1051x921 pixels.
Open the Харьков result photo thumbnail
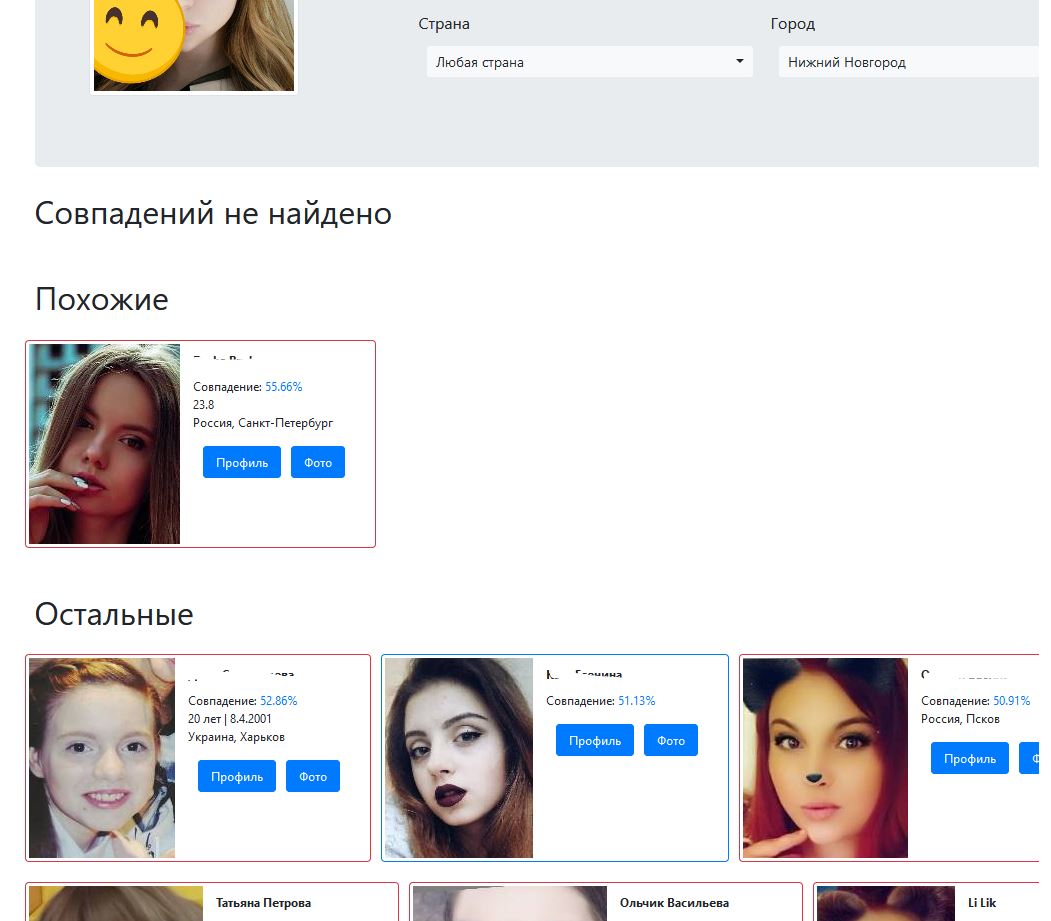(x=102, y=758)
